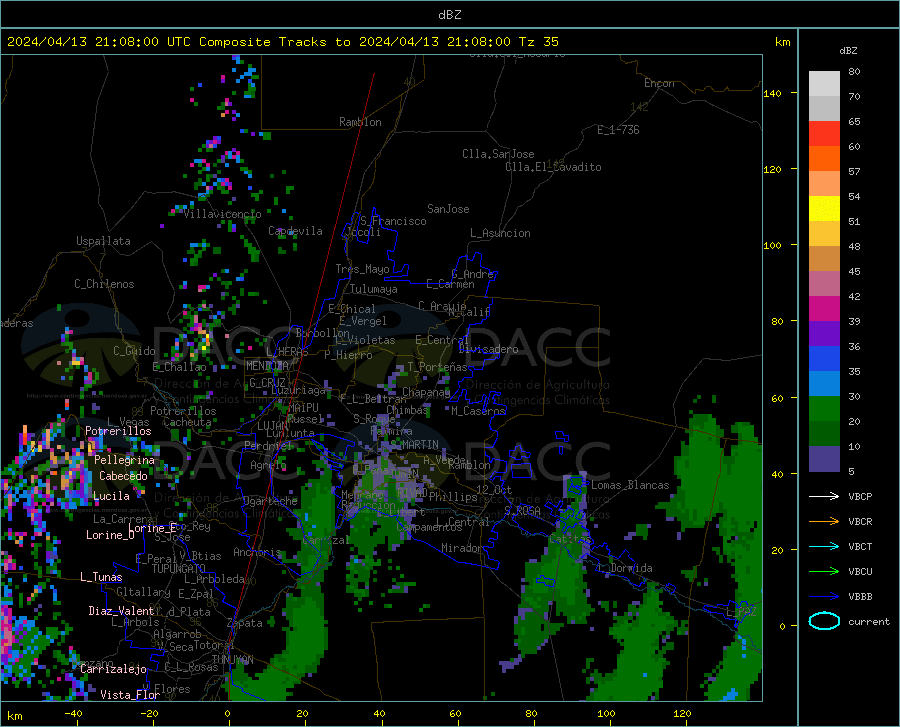Click the 'Villavicencio' map label
This screenshot has height=727, width=900.
coord(222,214)
